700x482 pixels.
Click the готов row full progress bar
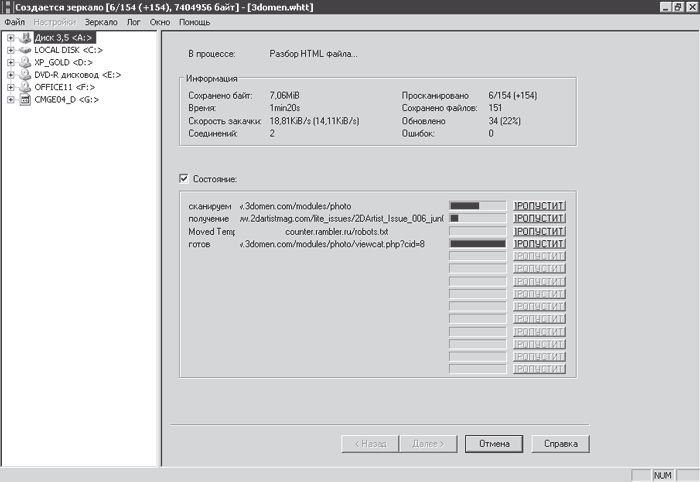[x=478, y=244]
